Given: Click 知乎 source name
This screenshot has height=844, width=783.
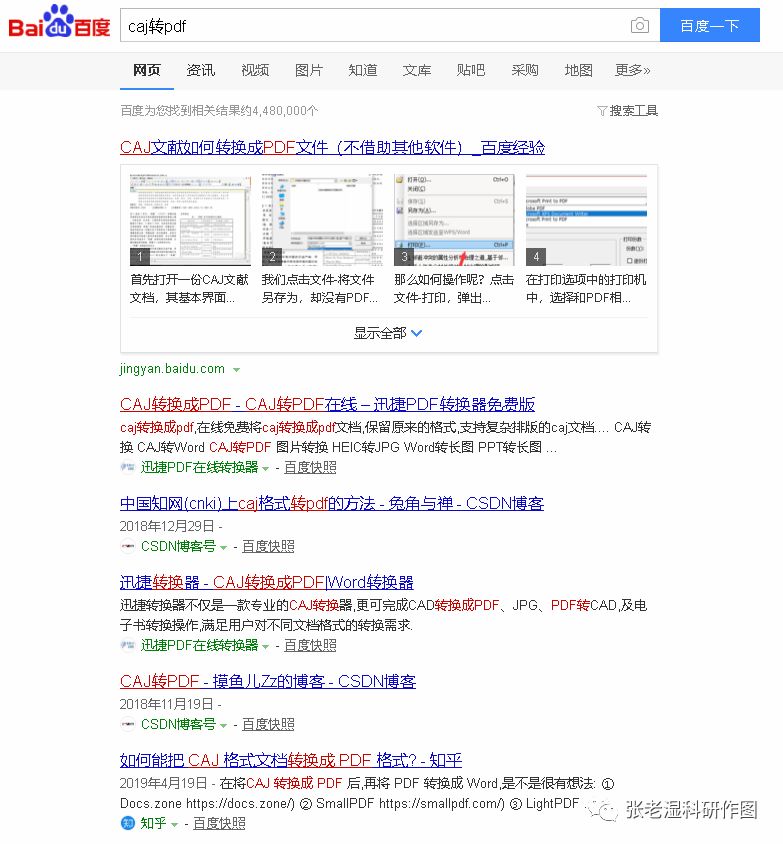Looking at the screenshot, I should click(153, 823).
